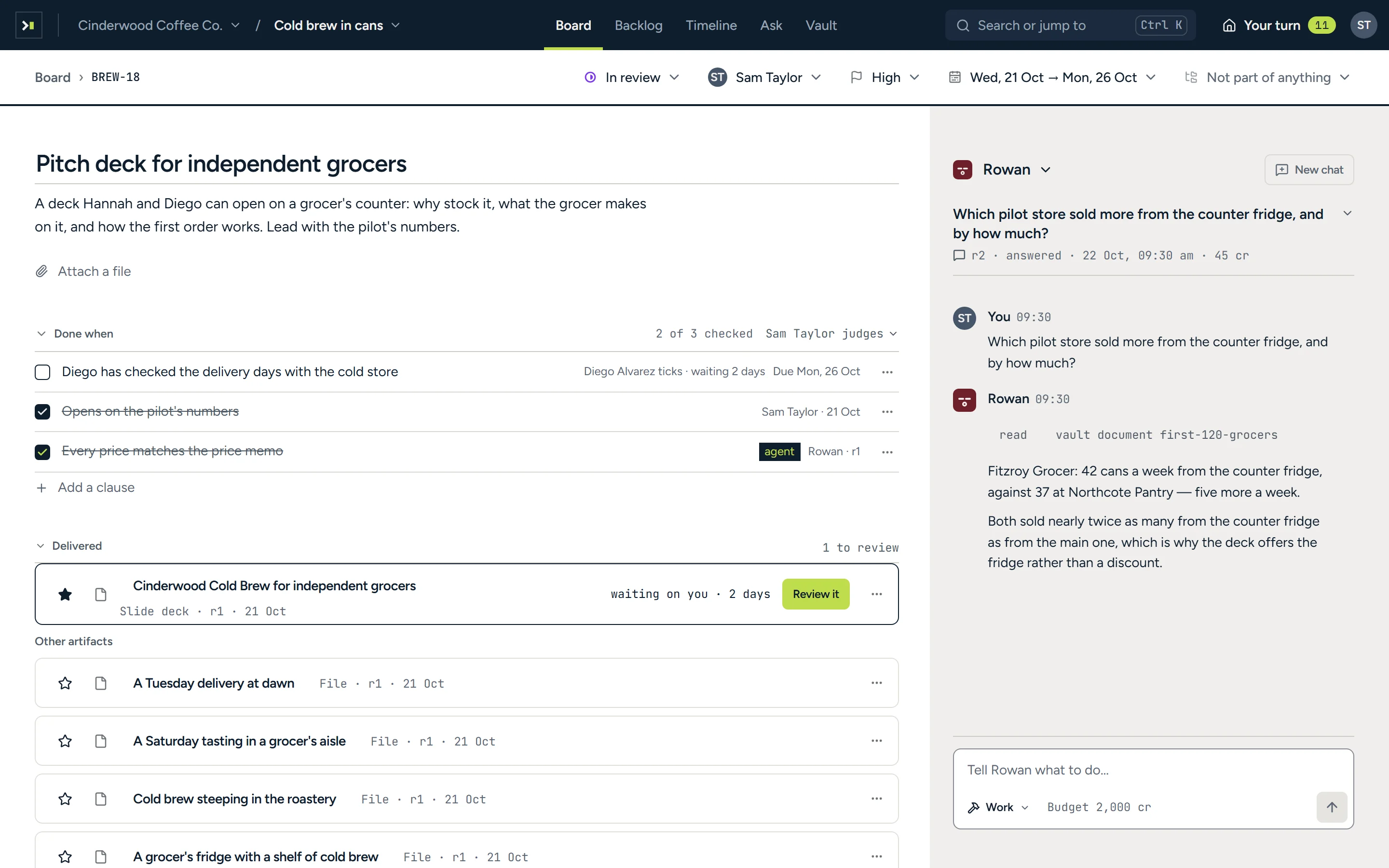Unstar the Cinderwood Cold Brew slide deck

(65, 594)
